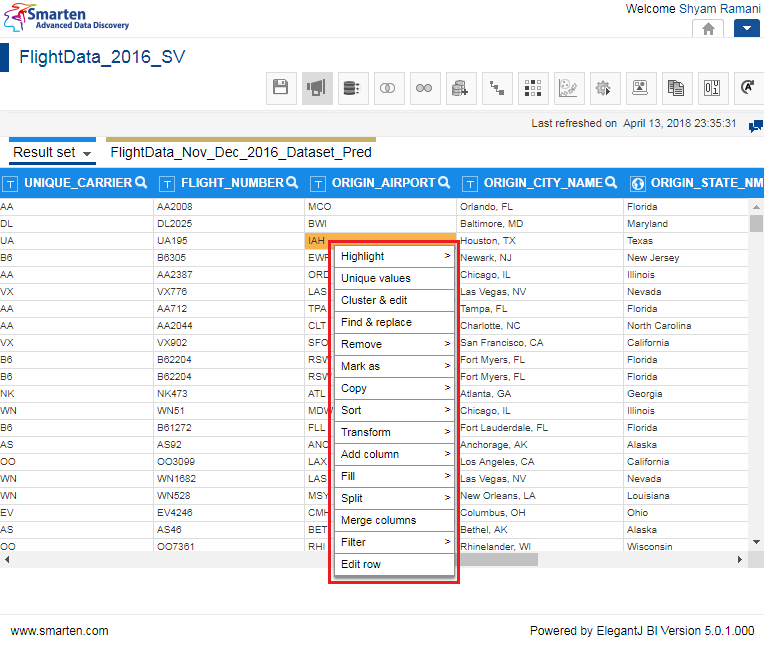Open the www.smarten.com footer link
The width and height of the screenshot is (764, 646).
tap(59, 631)
